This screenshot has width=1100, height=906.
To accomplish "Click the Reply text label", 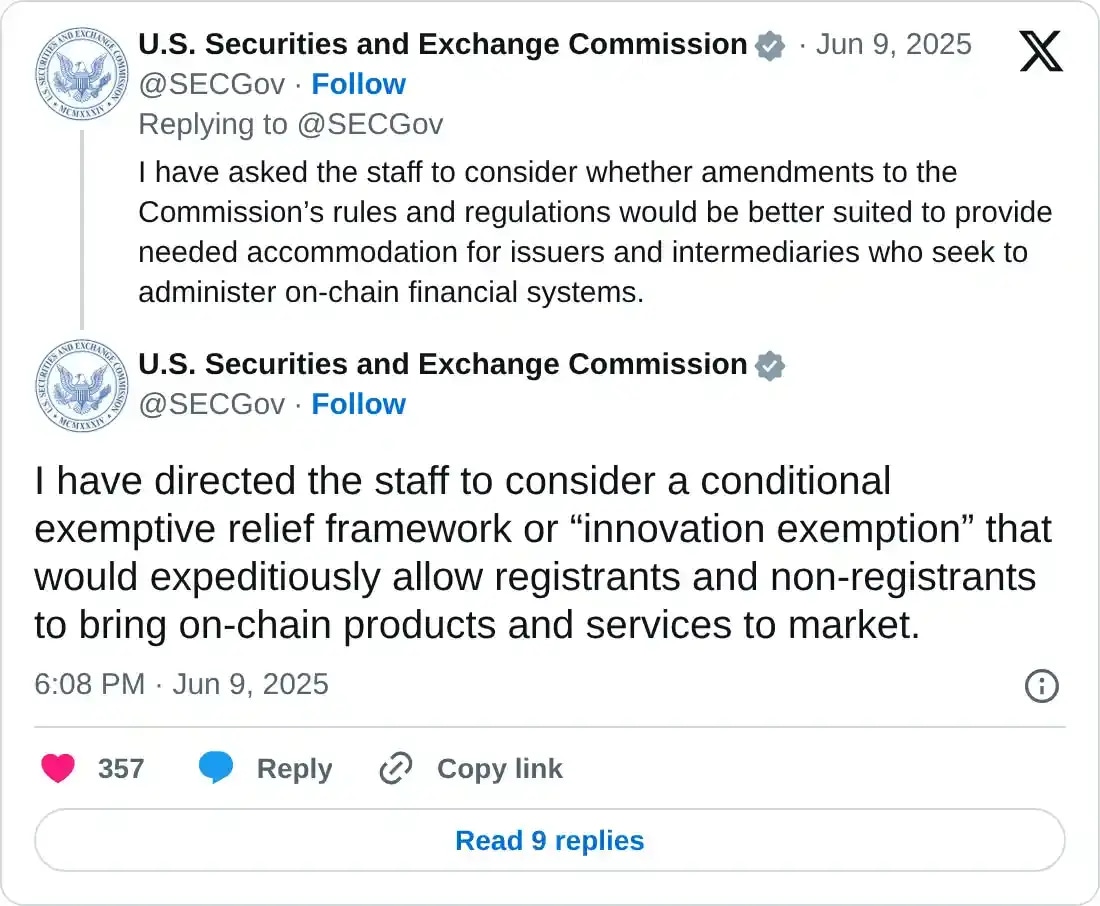I will (x=294, y=768).
